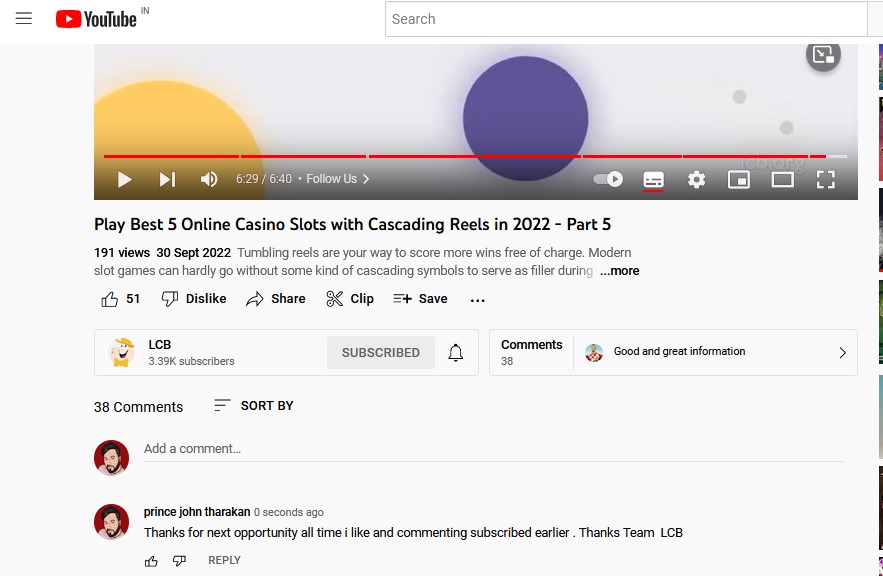Create a Clip of the video
Viewport: 883px width, 576px height.
pyautogui.click(x=350, y=299)
